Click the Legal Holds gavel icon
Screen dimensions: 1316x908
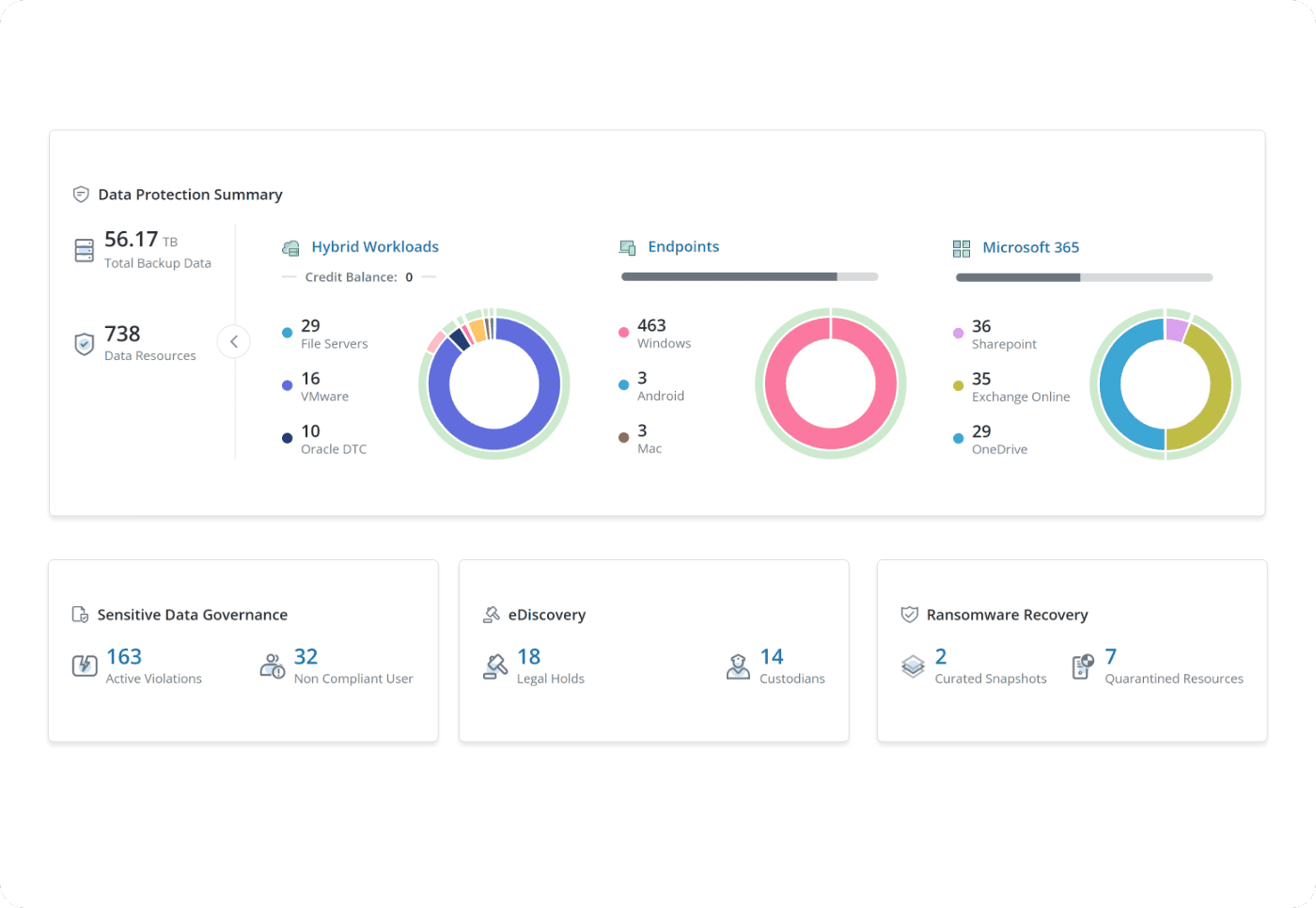(495, 666)
